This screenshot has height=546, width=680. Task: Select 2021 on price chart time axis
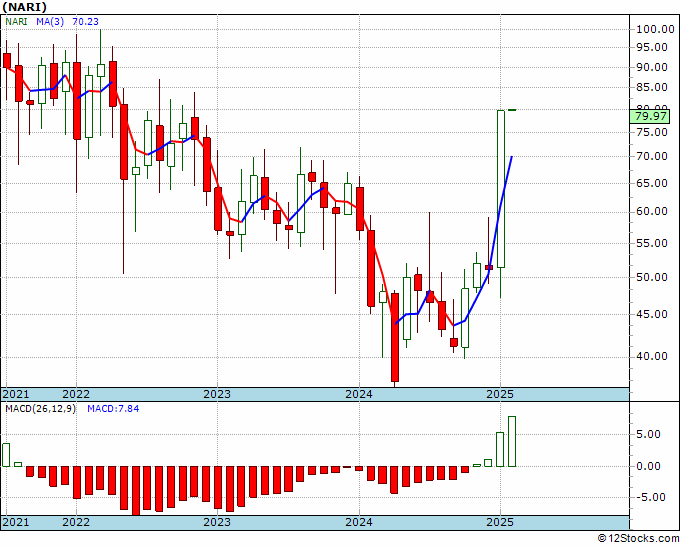[x=16, y=394]
